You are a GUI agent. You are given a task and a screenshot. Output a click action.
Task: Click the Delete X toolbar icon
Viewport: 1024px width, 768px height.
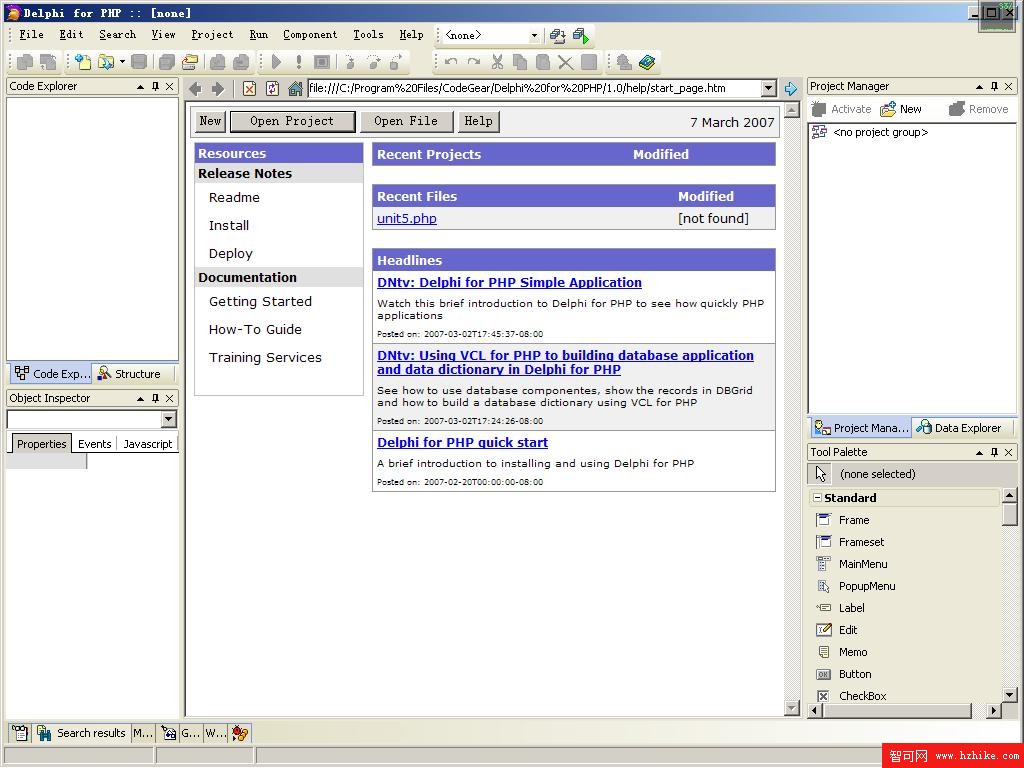click(566, 62)
